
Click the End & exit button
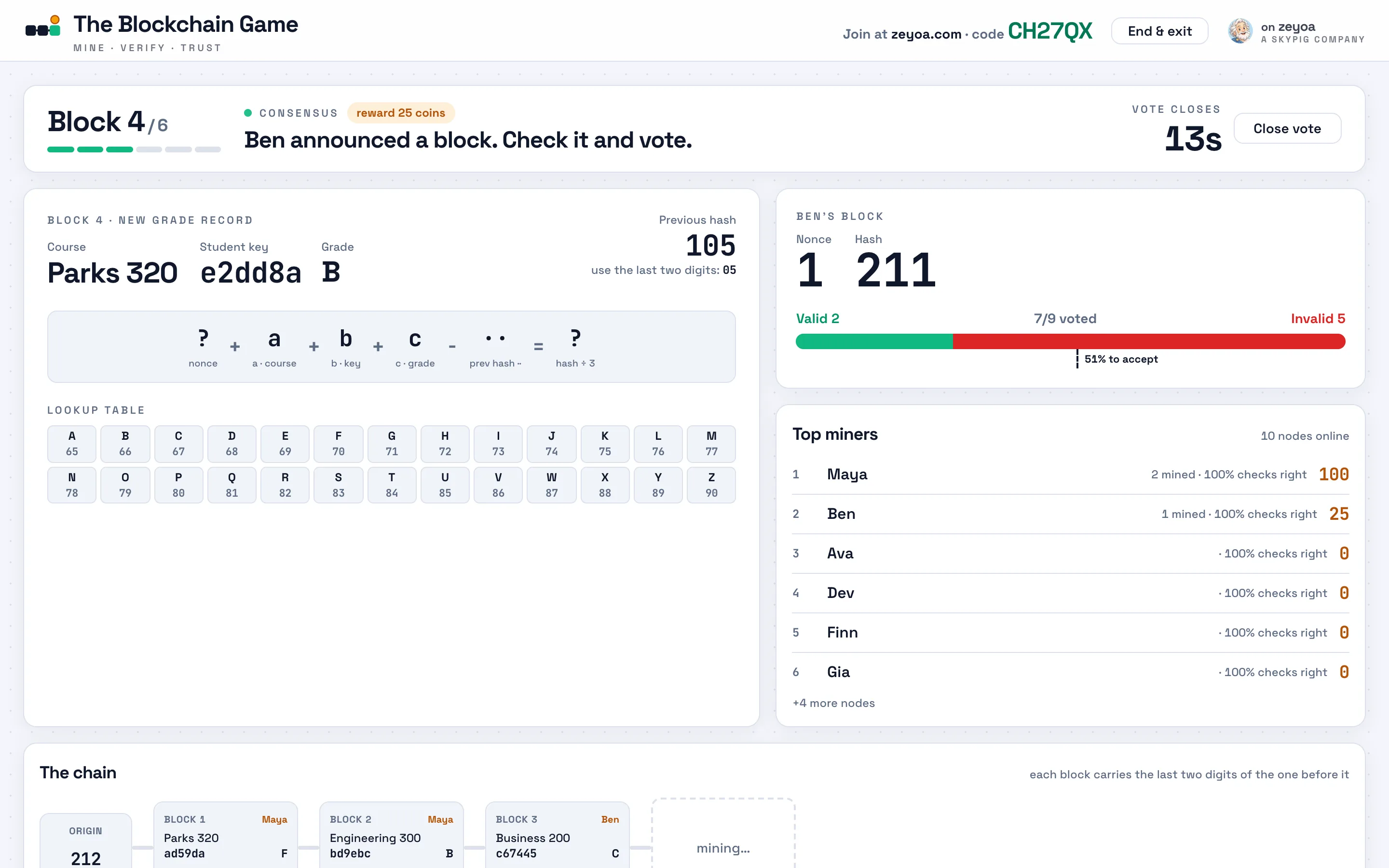point(1159,31)
